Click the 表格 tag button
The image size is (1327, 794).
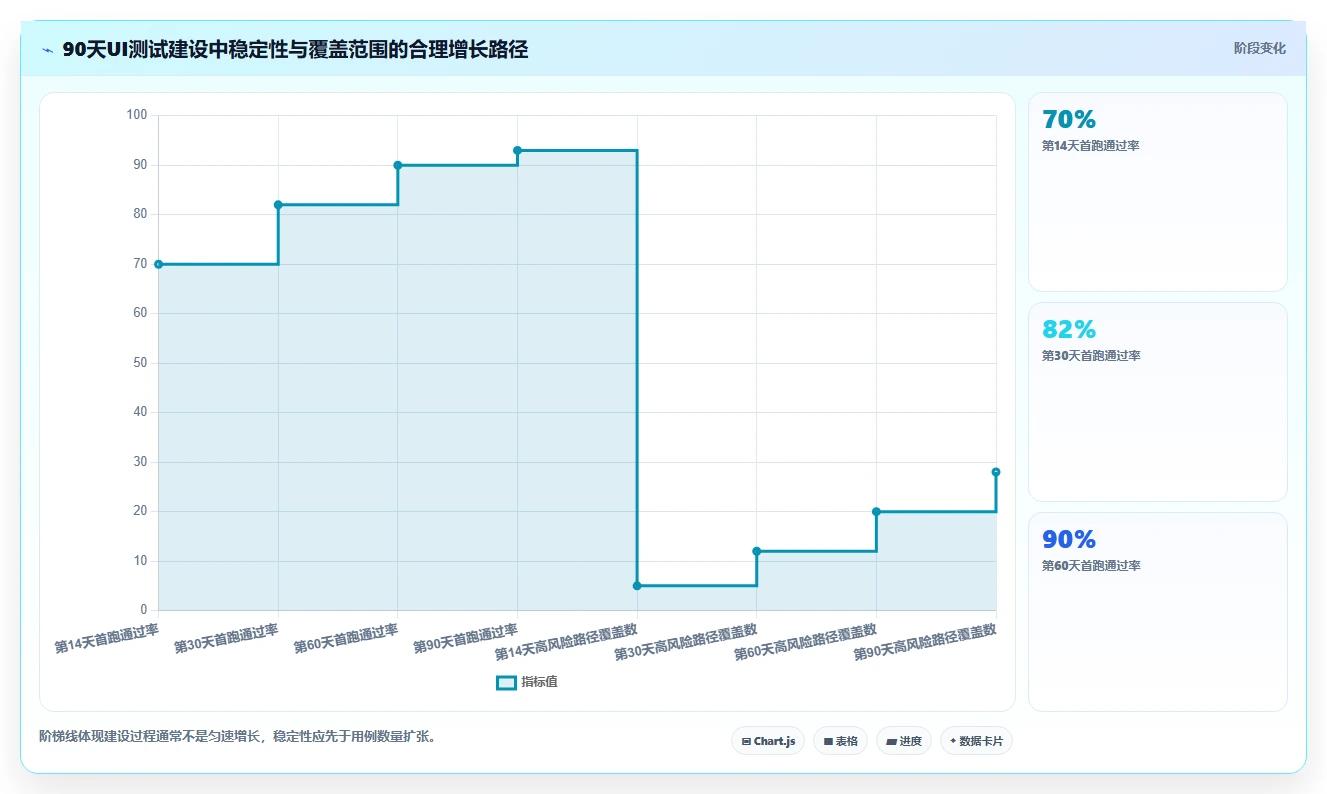coord(840,741)
